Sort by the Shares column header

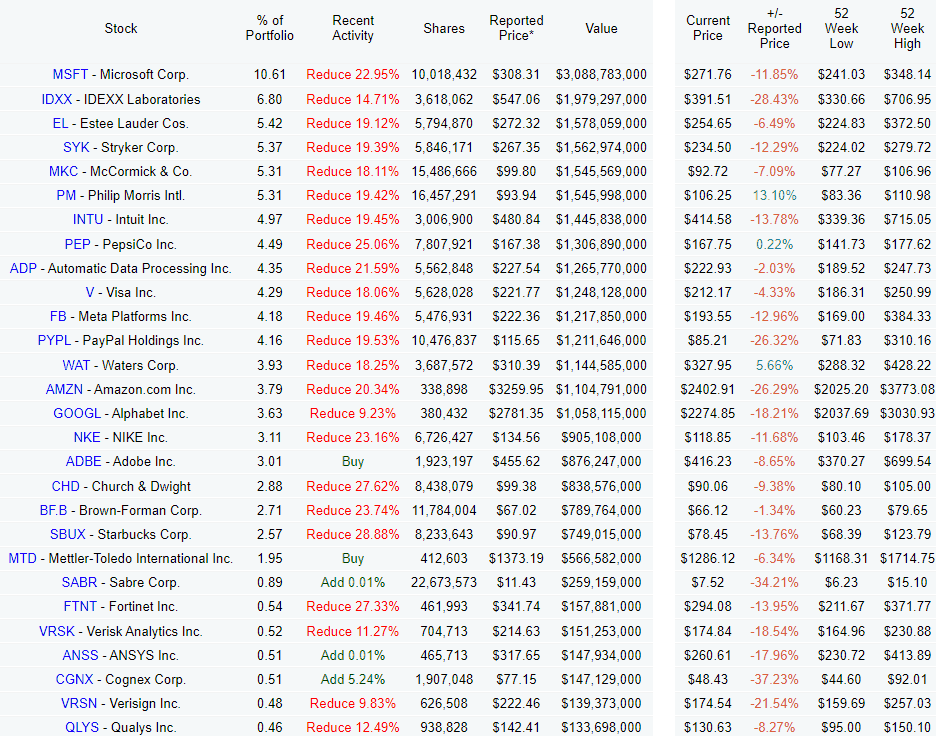pos(444,28)
